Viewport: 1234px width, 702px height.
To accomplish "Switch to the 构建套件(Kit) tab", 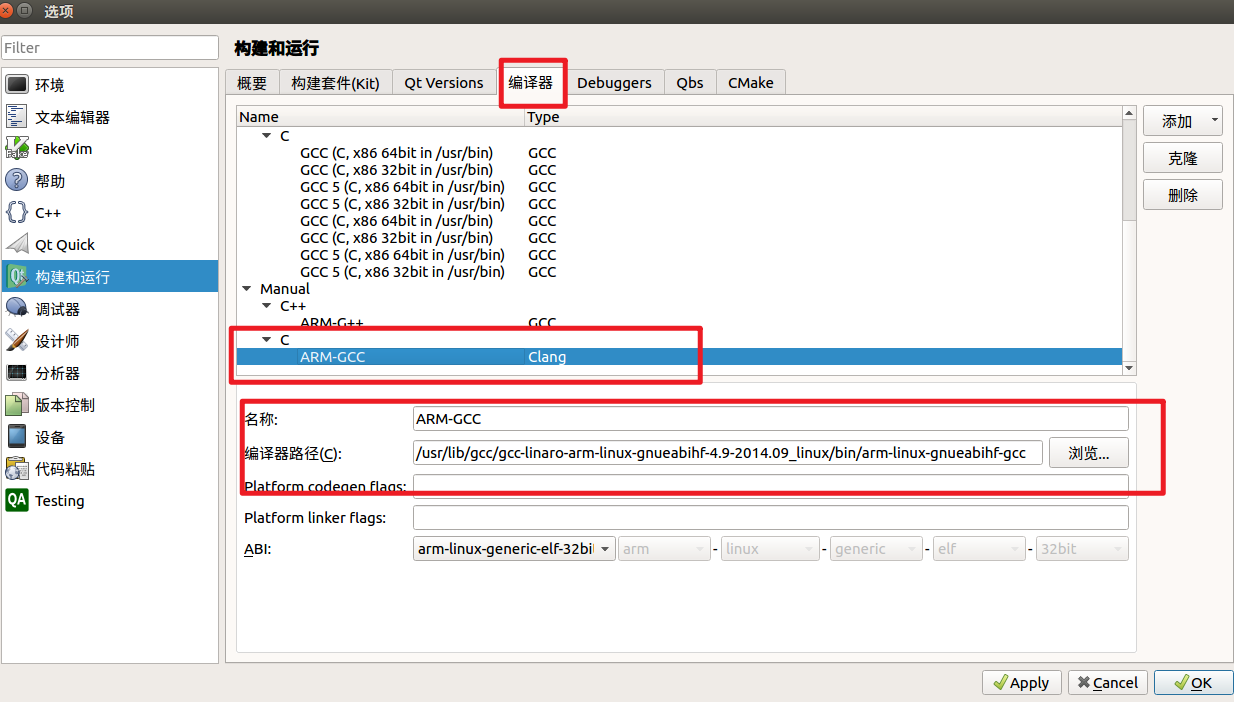I will click(x=335, y=83).
